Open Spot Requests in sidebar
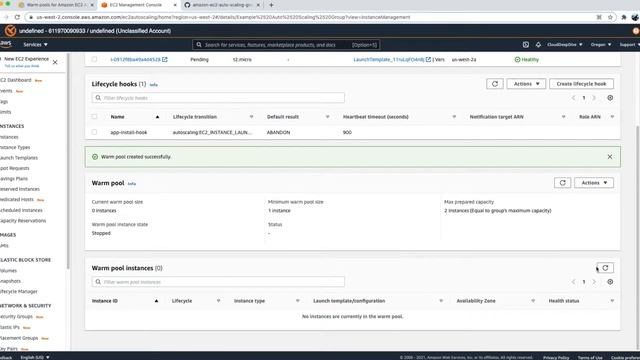 coord(15,168)
